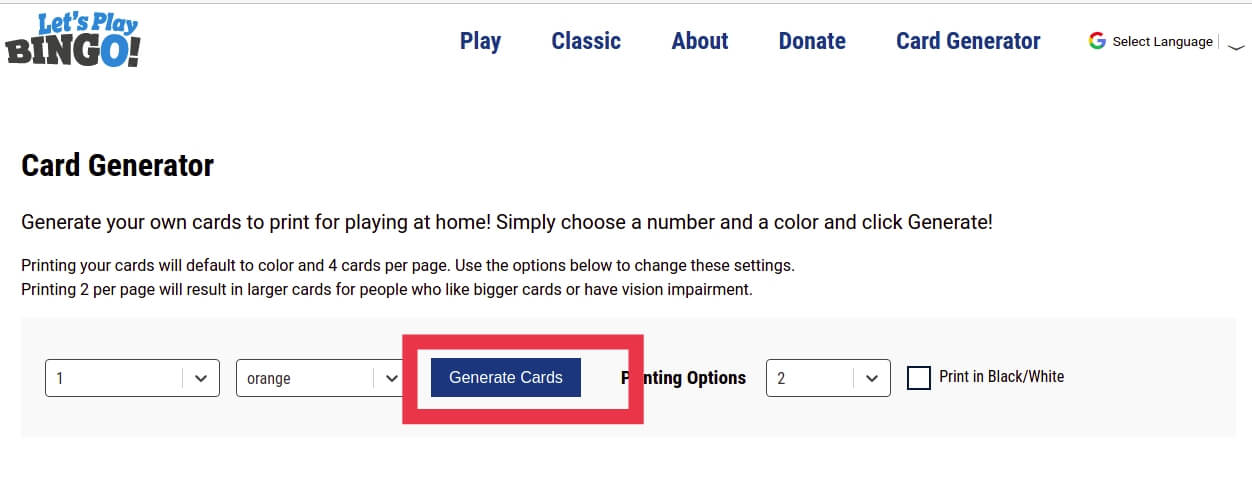Click the arrow on the Printing Options dropdown
This screenshot has height=478, width=1252.
871,379
